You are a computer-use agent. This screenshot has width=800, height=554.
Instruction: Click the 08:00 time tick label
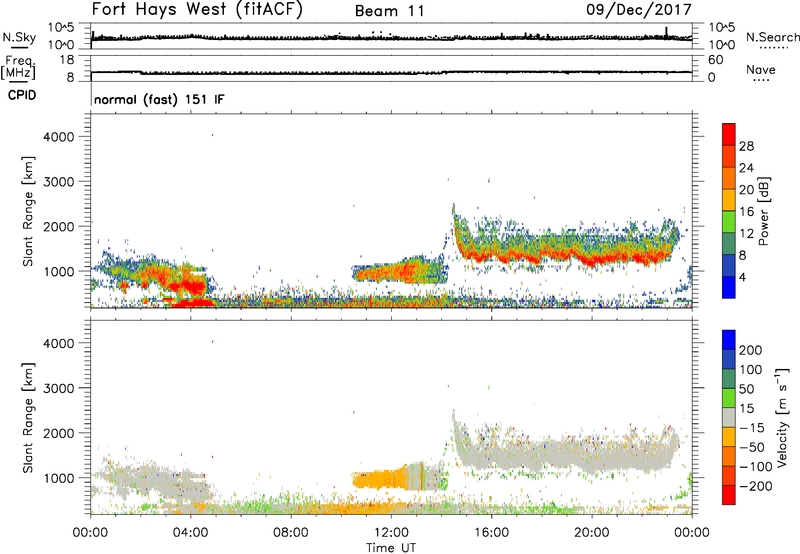click(291, 533)
